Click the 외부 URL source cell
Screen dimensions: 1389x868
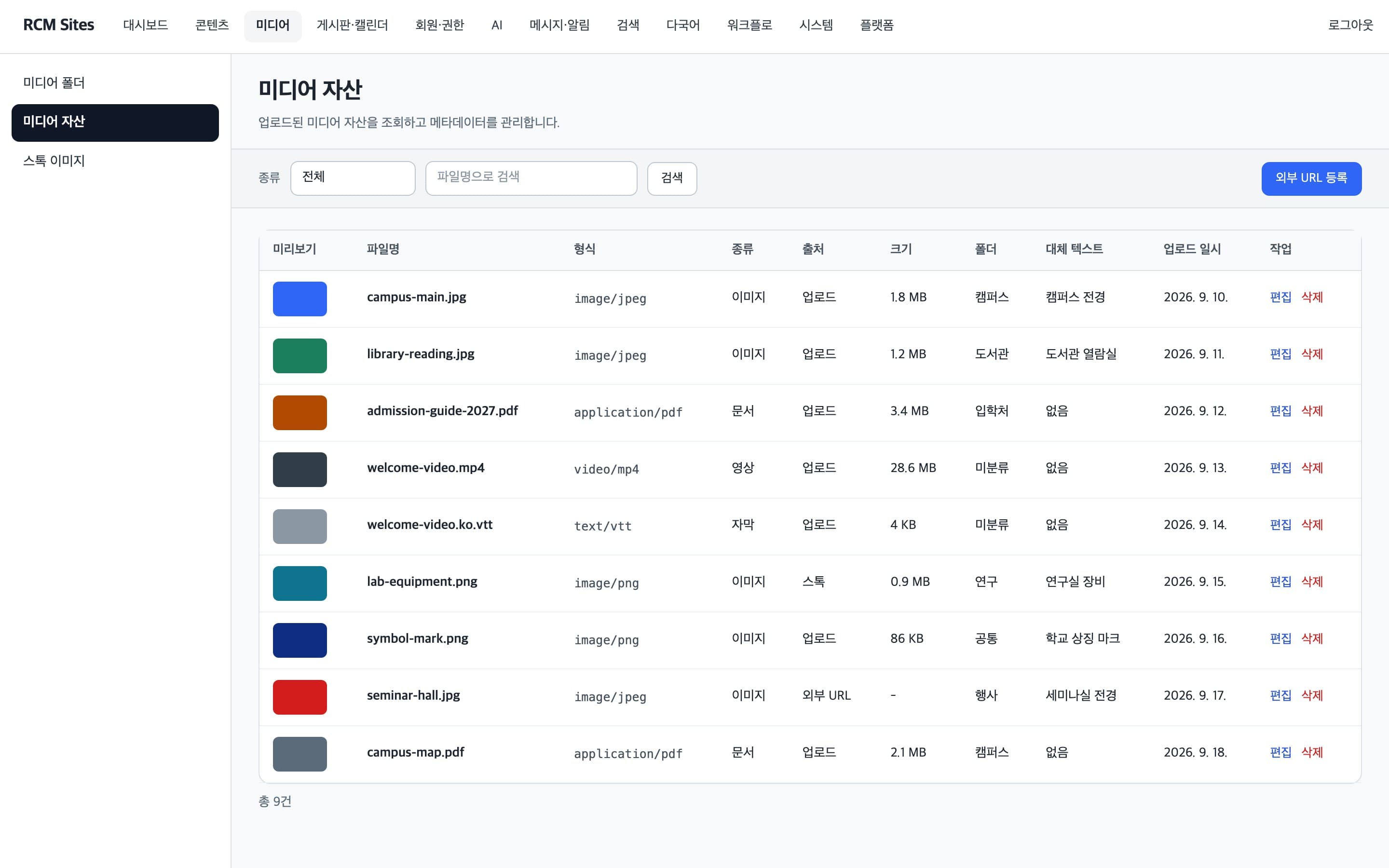point(826,695)
